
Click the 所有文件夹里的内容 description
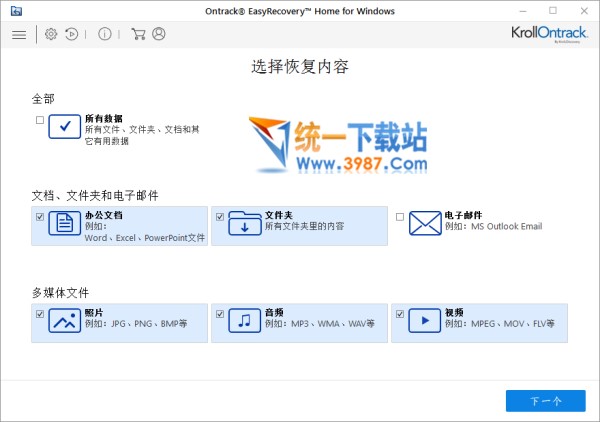point(305,226)
